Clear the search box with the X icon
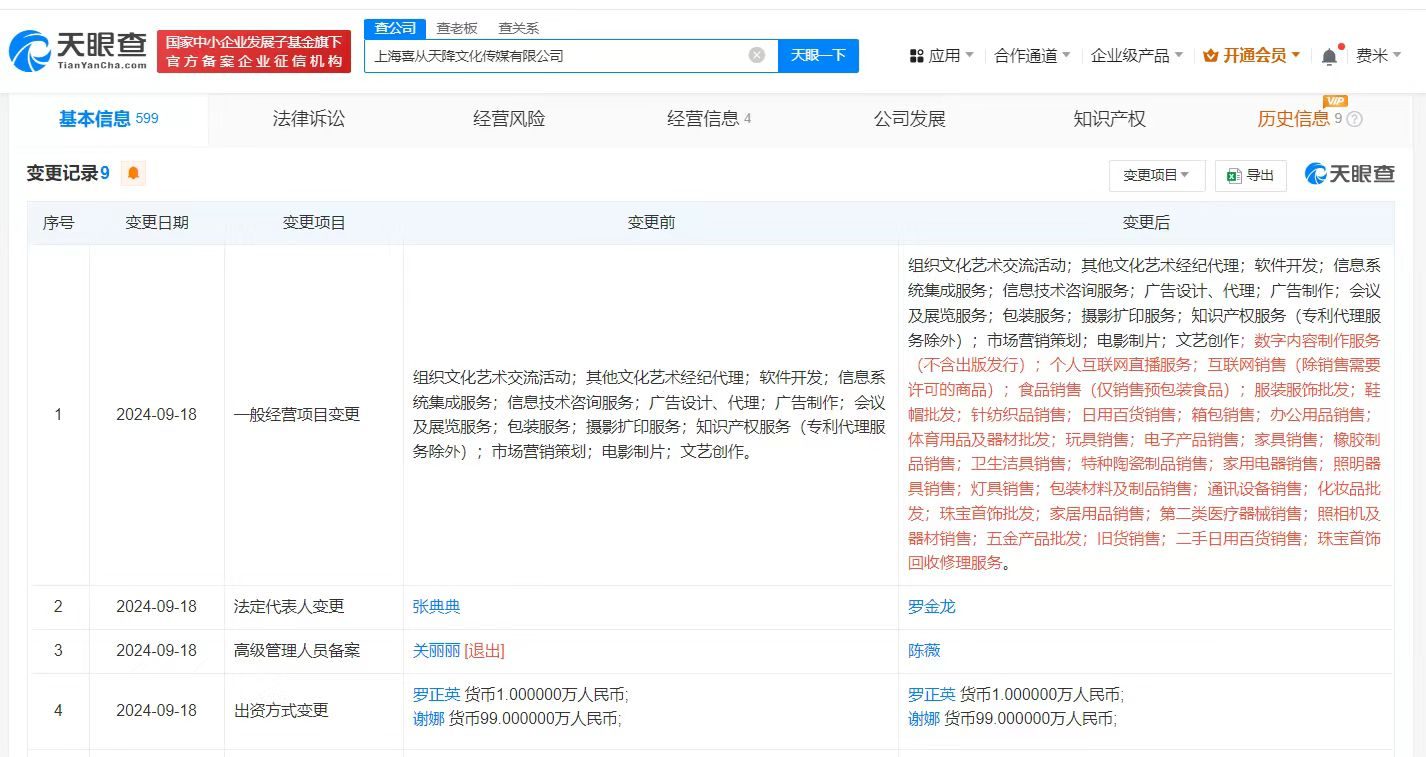The width and height of the screenshot is (1426, 757). pyautogui.click(x=757, y=56)
